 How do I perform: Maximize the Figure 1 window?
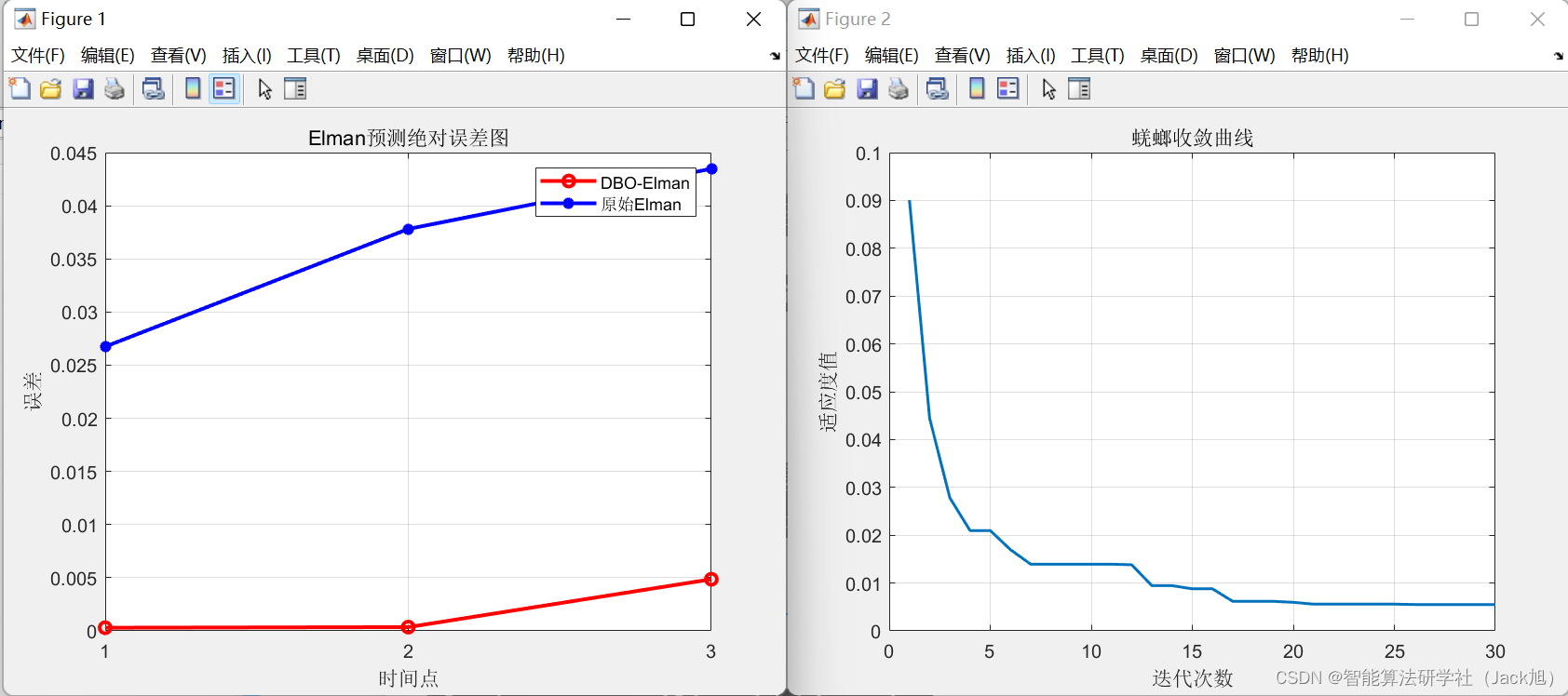point(688,19)
